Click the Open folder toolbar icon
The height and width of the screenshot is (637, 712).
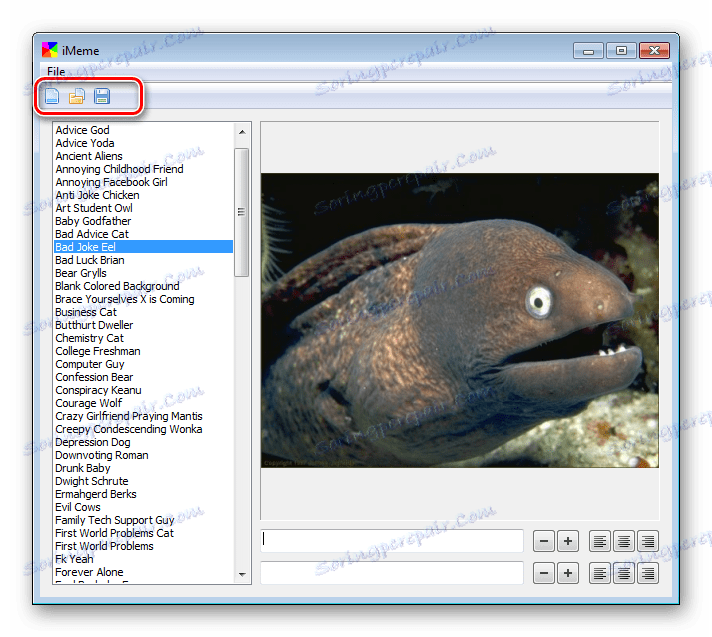click(76, 96)
